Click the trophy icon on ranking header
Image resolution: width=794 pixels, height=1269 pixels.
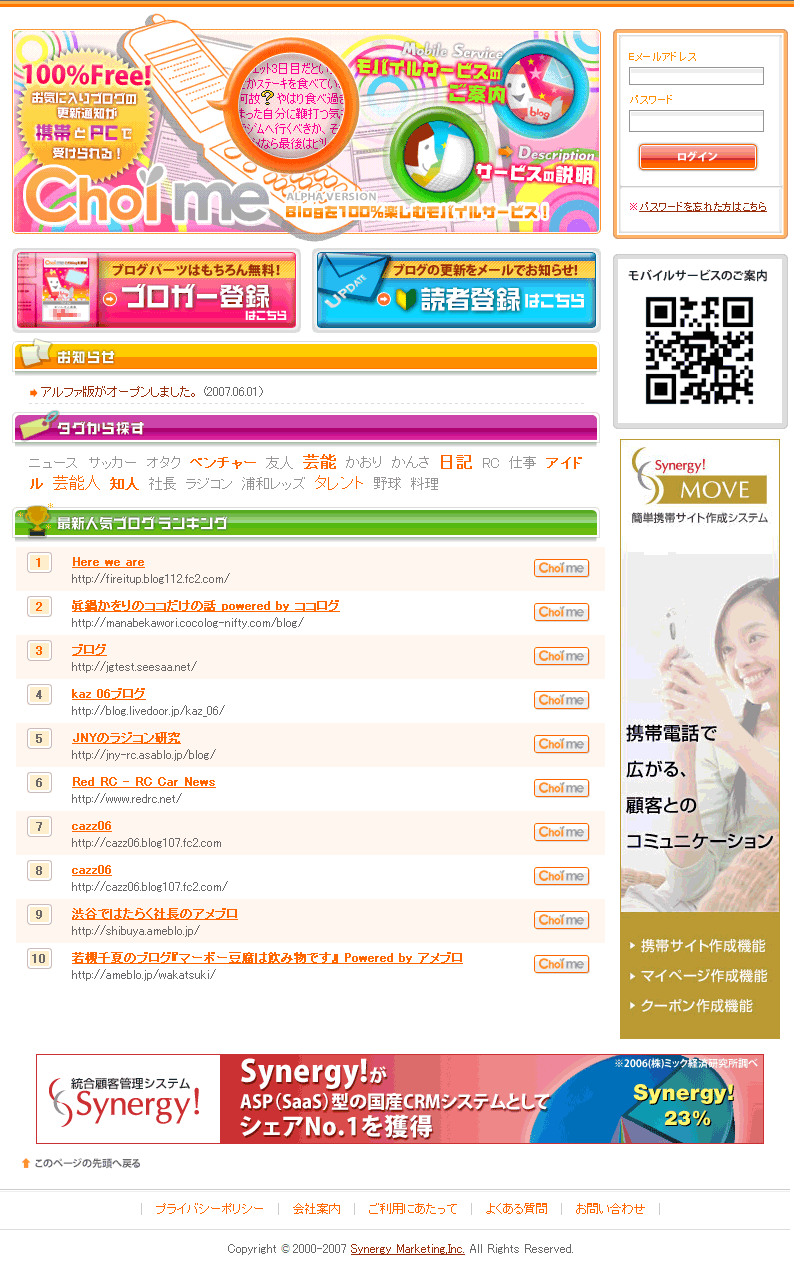[x=37, y=519]
